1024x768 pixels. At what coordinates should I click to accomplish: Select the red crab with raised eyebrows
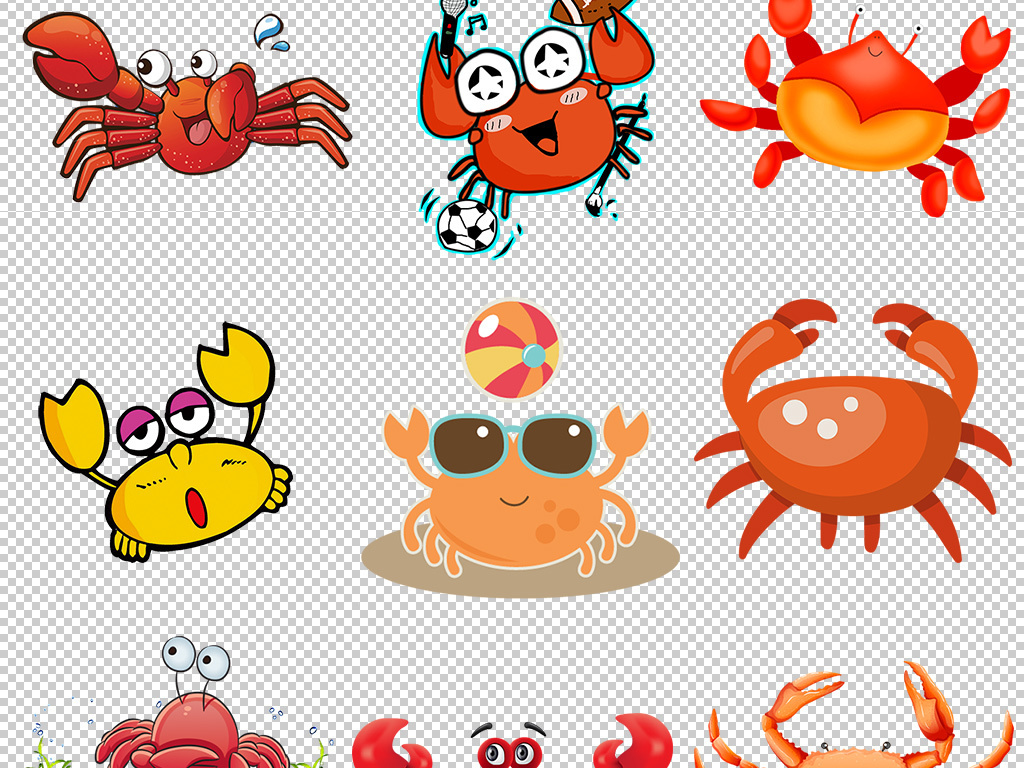(512, 741)
